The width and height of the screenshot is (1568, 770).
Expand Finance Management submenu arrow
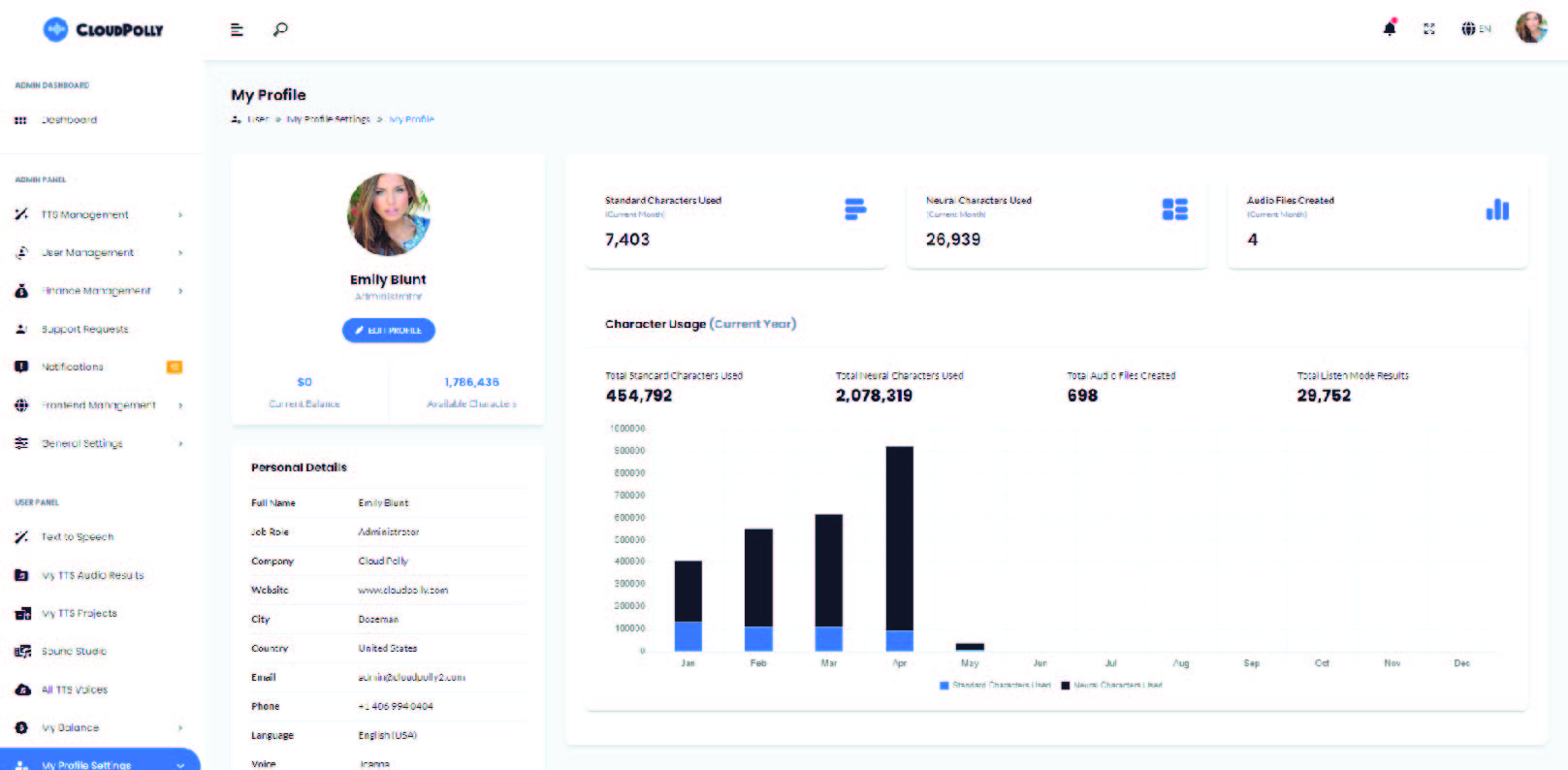[180, 291]
